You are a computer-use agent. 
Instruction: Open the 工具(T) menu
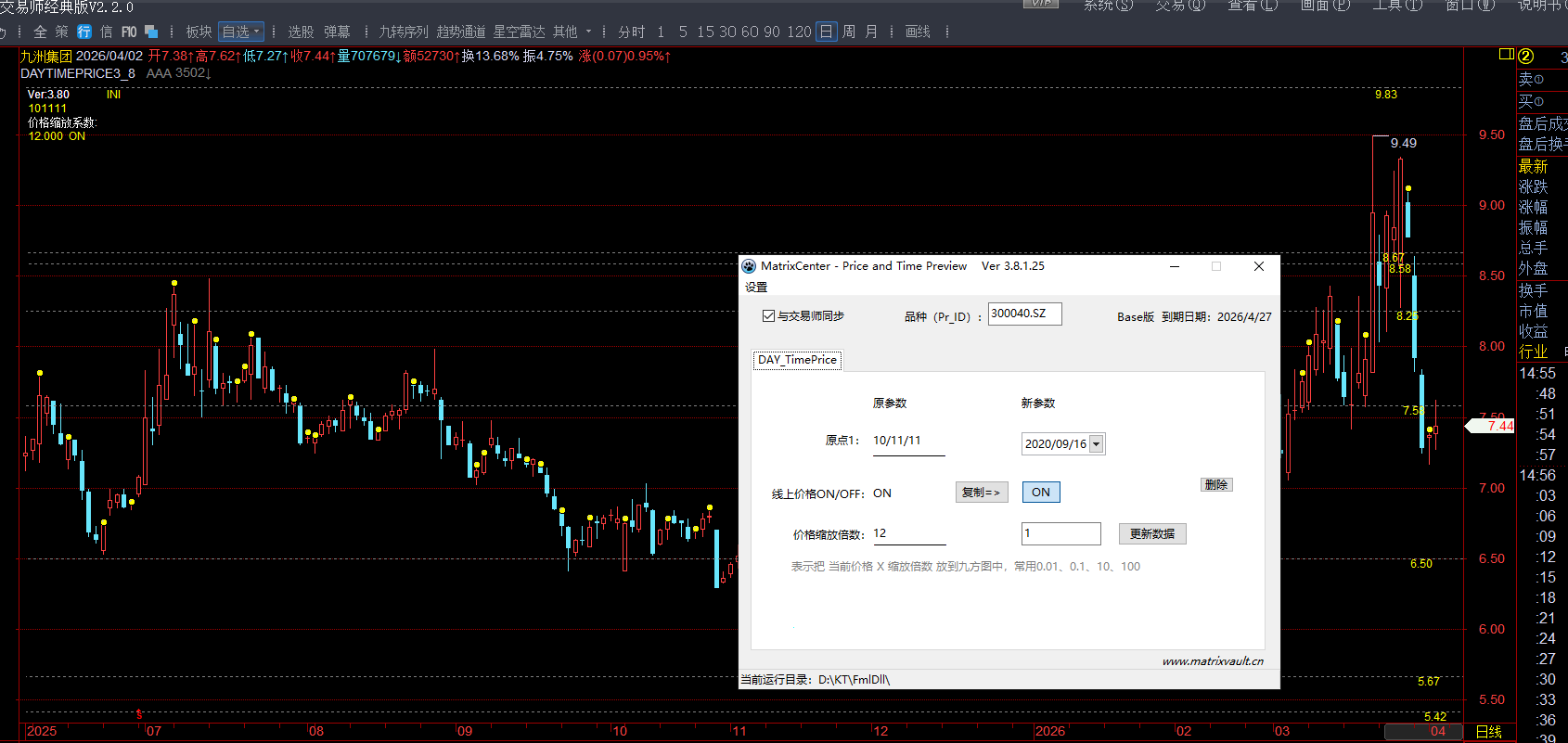click(1397, 6)
